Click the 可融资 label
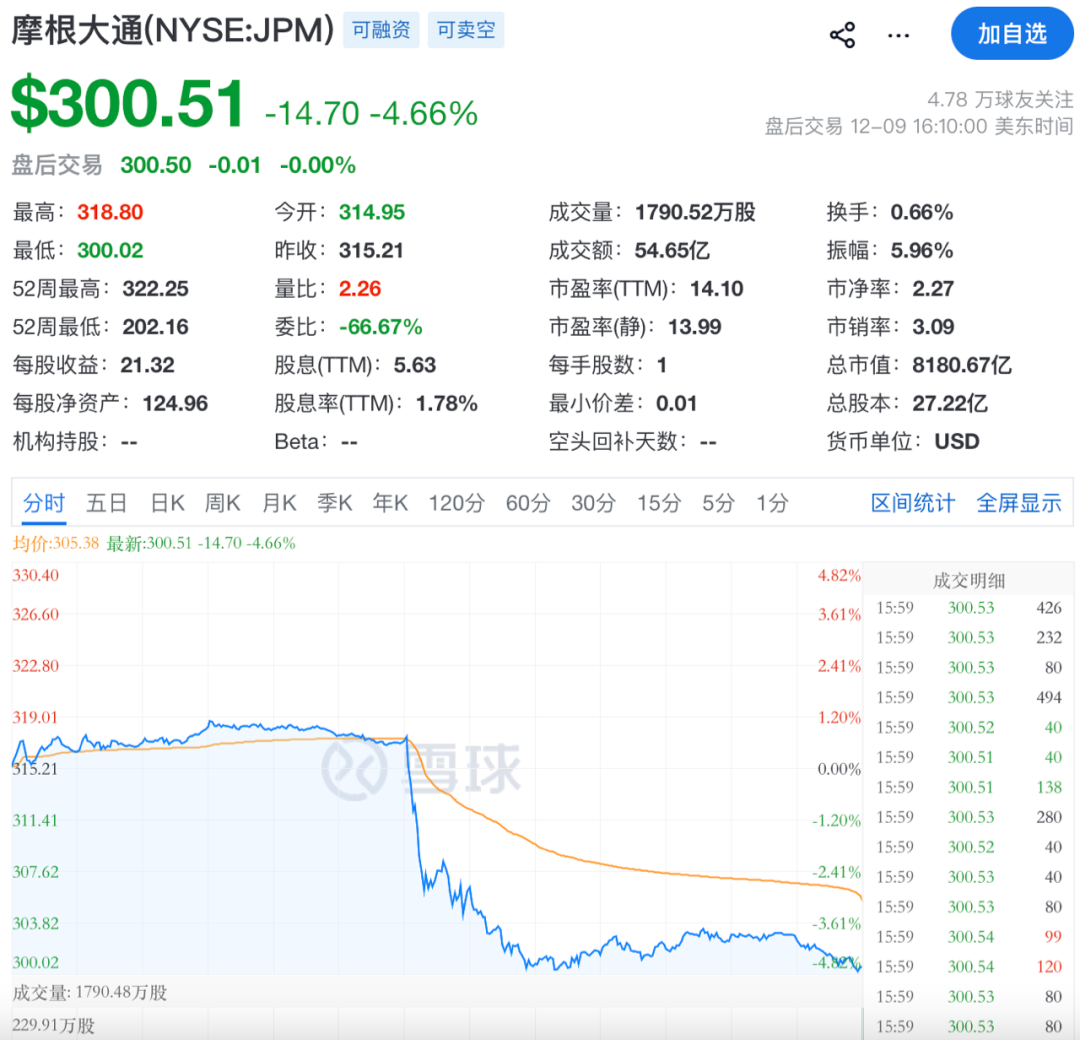 coord(380,30)
